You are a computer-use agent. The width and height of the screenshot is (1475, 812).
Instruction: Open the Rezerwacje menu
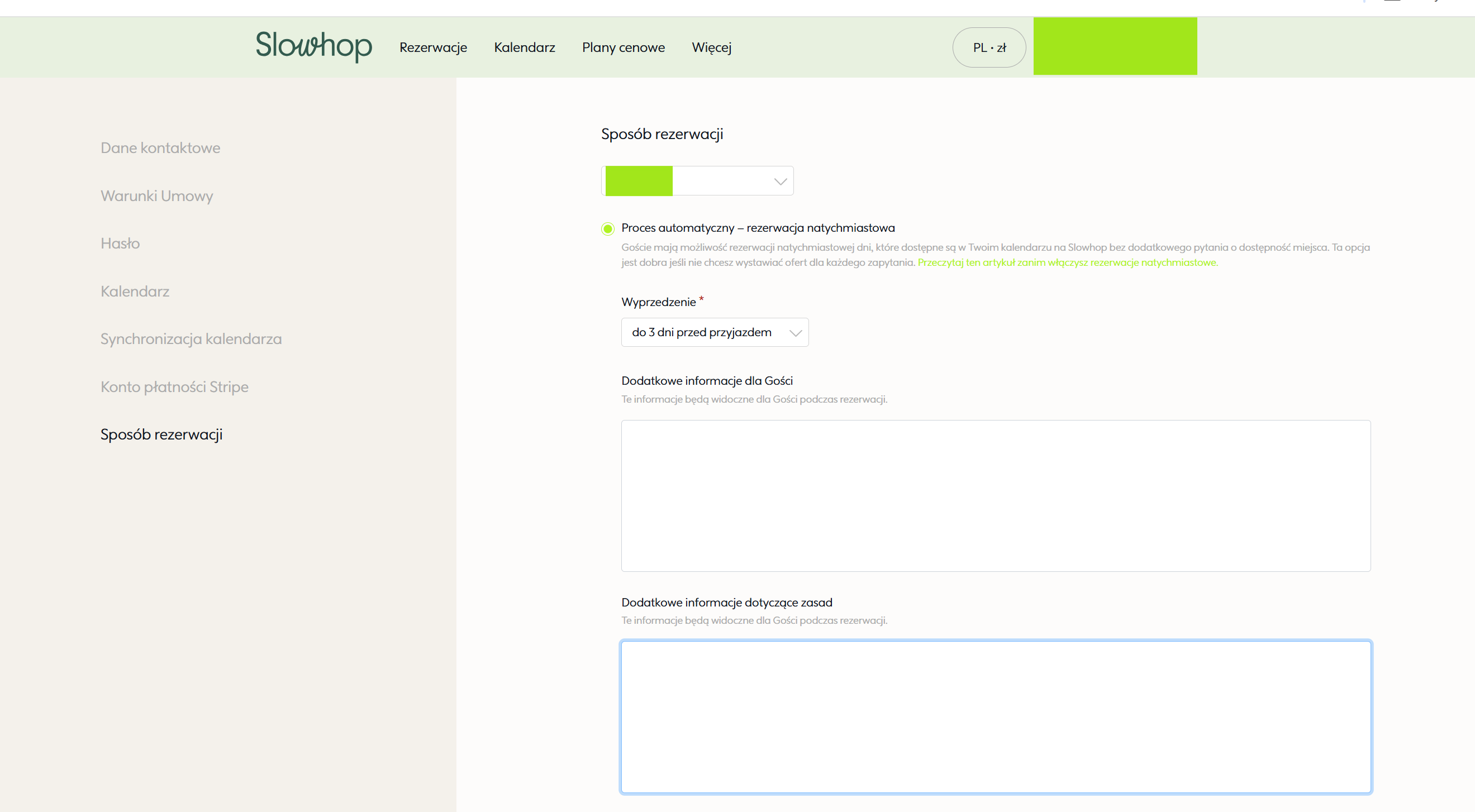433,47
